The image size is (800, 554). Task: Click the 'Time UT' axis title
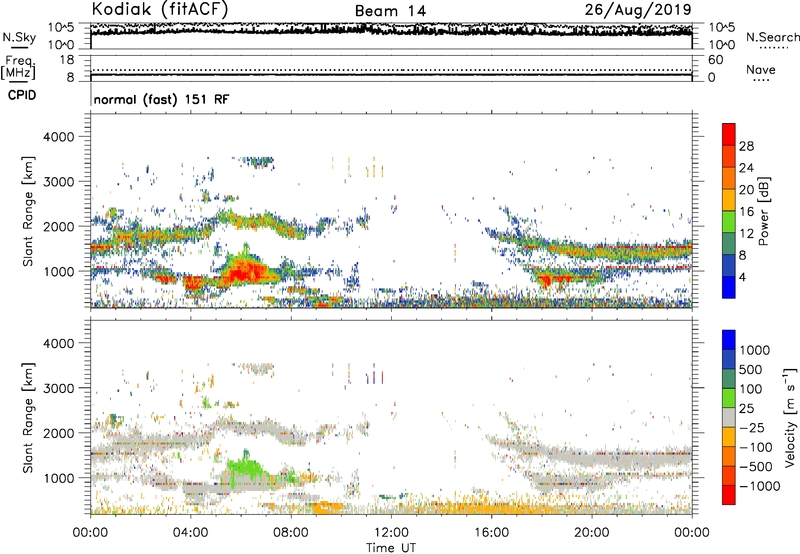click(391, 548)
